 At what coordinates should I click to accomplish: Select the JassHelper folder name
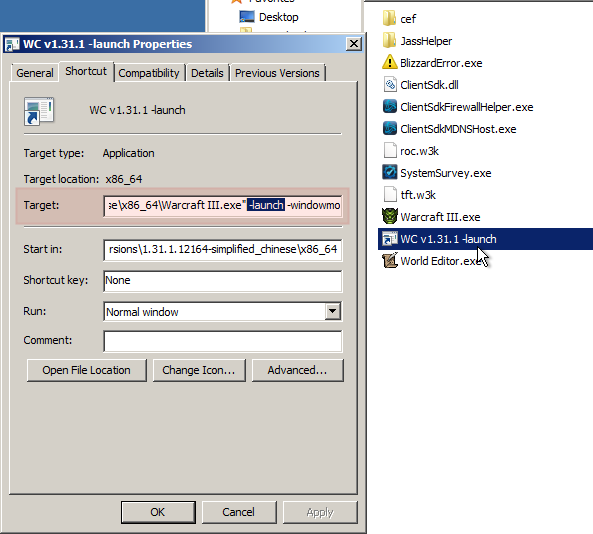pos(426,41)
